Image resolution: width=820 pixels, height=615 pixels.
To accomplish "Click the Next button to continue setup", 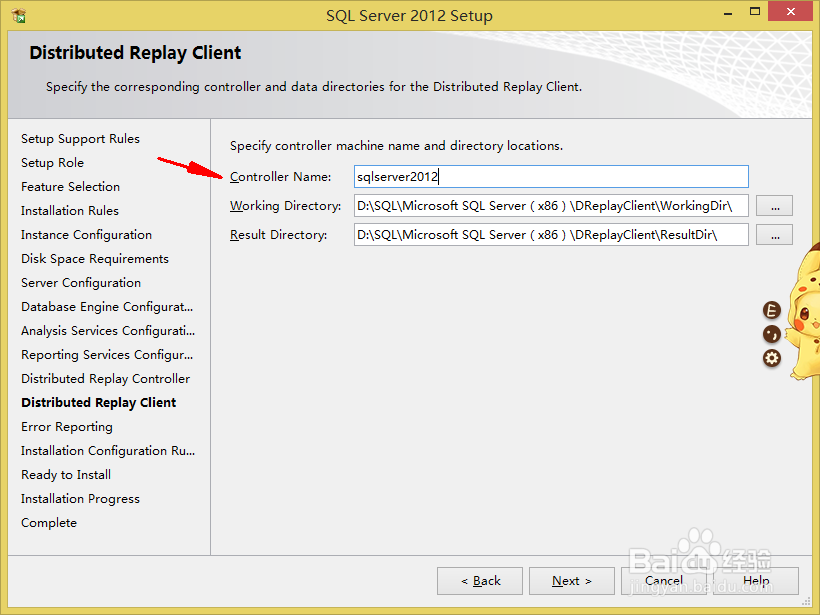I will coord(571,580).
